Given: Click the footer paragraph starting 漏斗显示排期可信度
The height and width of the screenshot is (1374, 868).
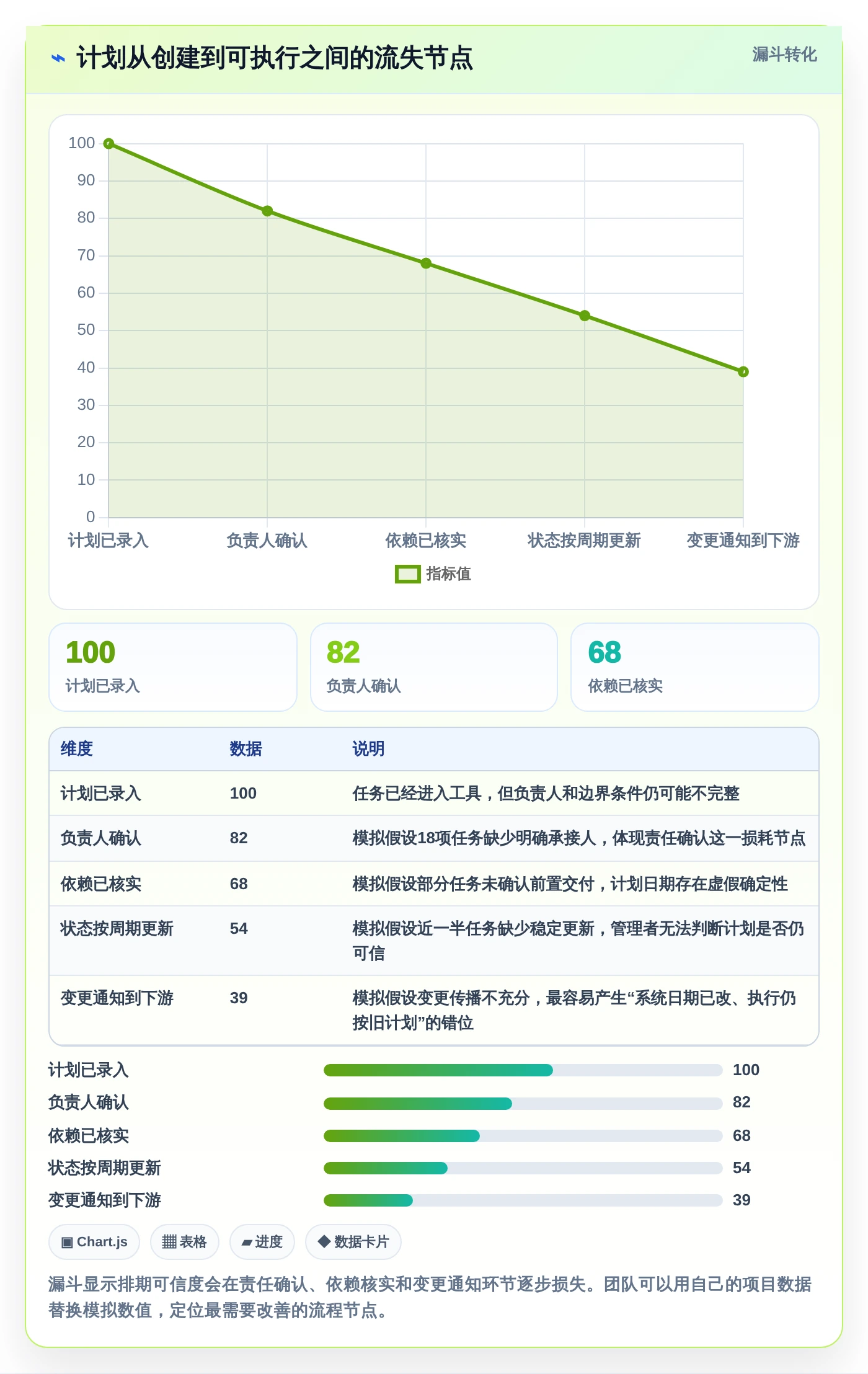Looking at the screenshot, I should 430,1297.
